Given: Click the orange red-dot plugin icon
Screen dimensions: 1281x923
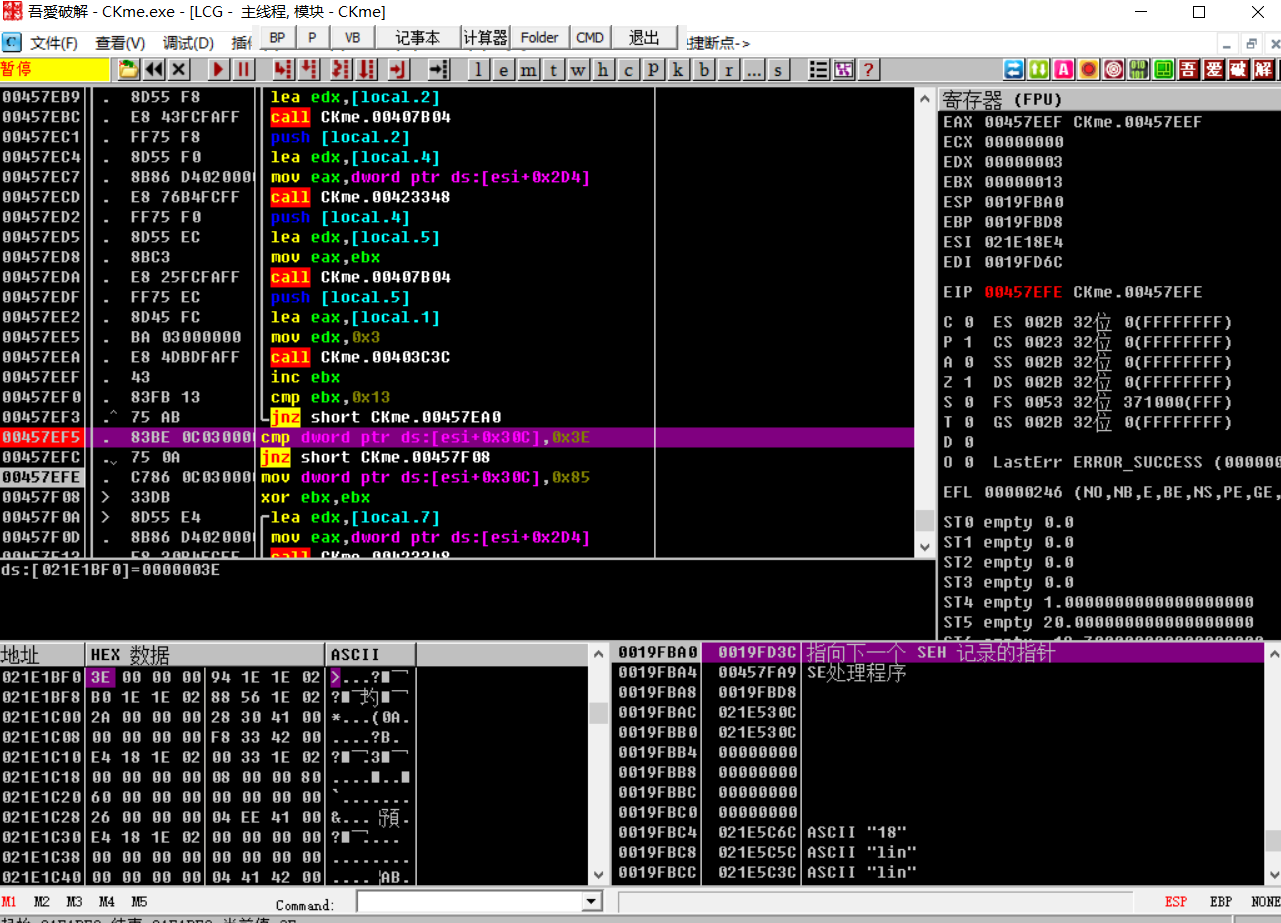Looking at the screenshot, I should click(x=1089, y=69).
